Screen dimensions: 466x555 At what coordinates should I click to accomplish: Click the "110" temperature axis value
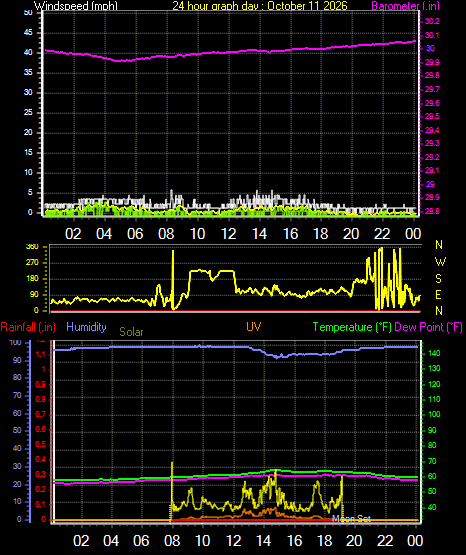434,399
